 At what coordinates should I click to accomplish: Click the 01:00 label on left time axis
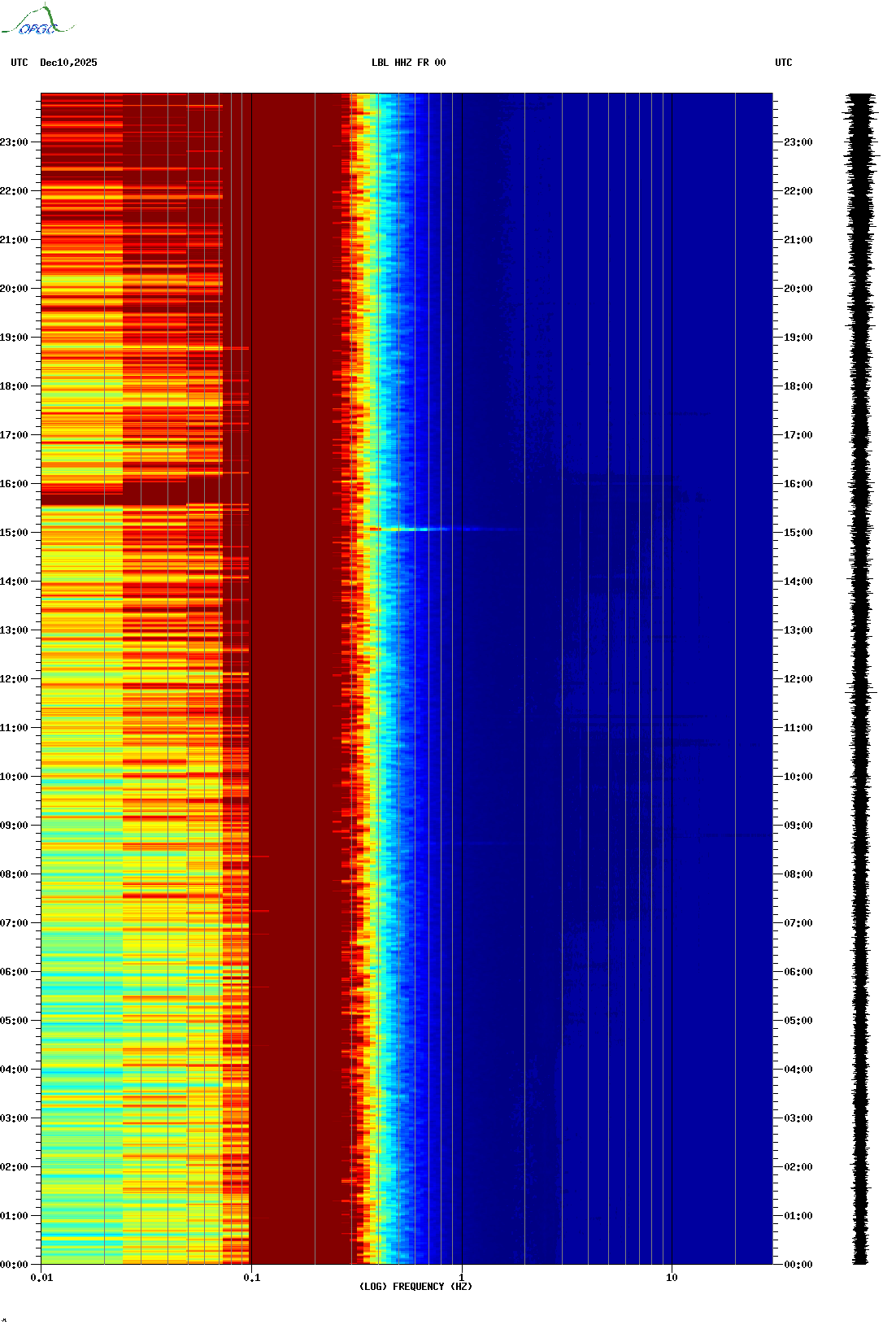coord(14,1216)
